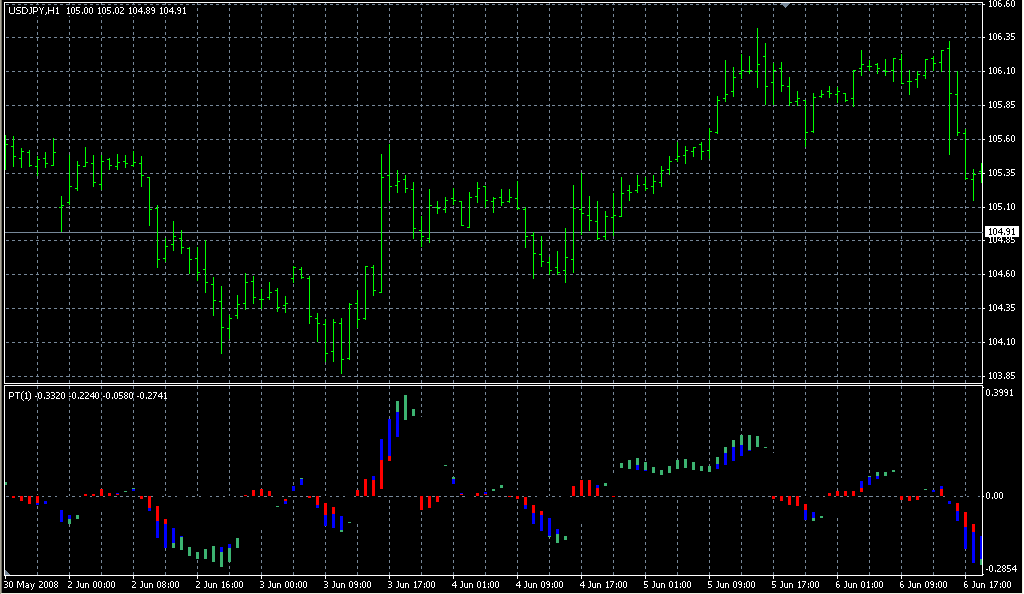
Task: Click the PT(1) indicator label
Action: (19, 396)
